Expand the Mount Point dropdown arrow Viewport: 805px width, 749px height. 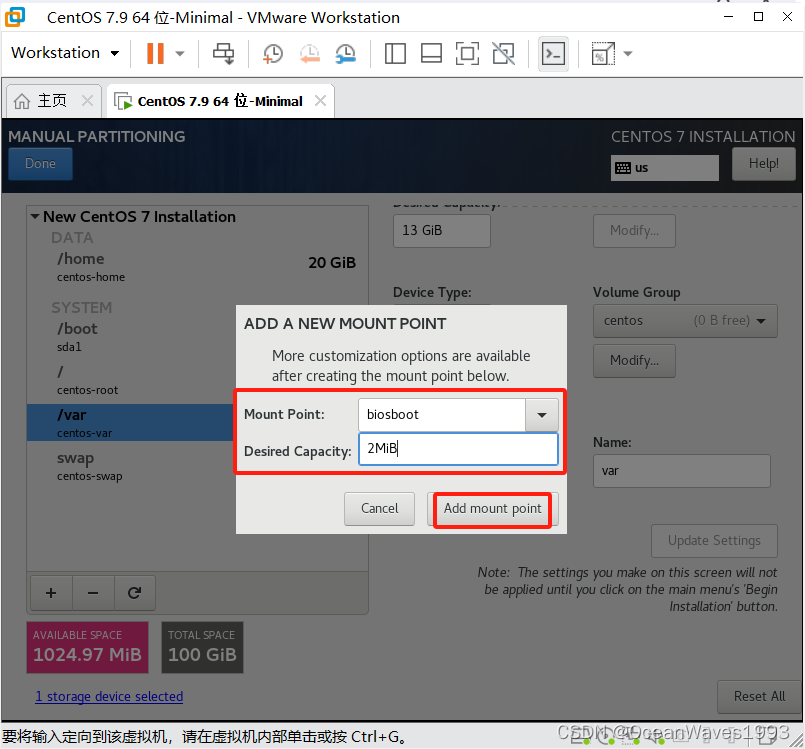(x=542, y=415)
